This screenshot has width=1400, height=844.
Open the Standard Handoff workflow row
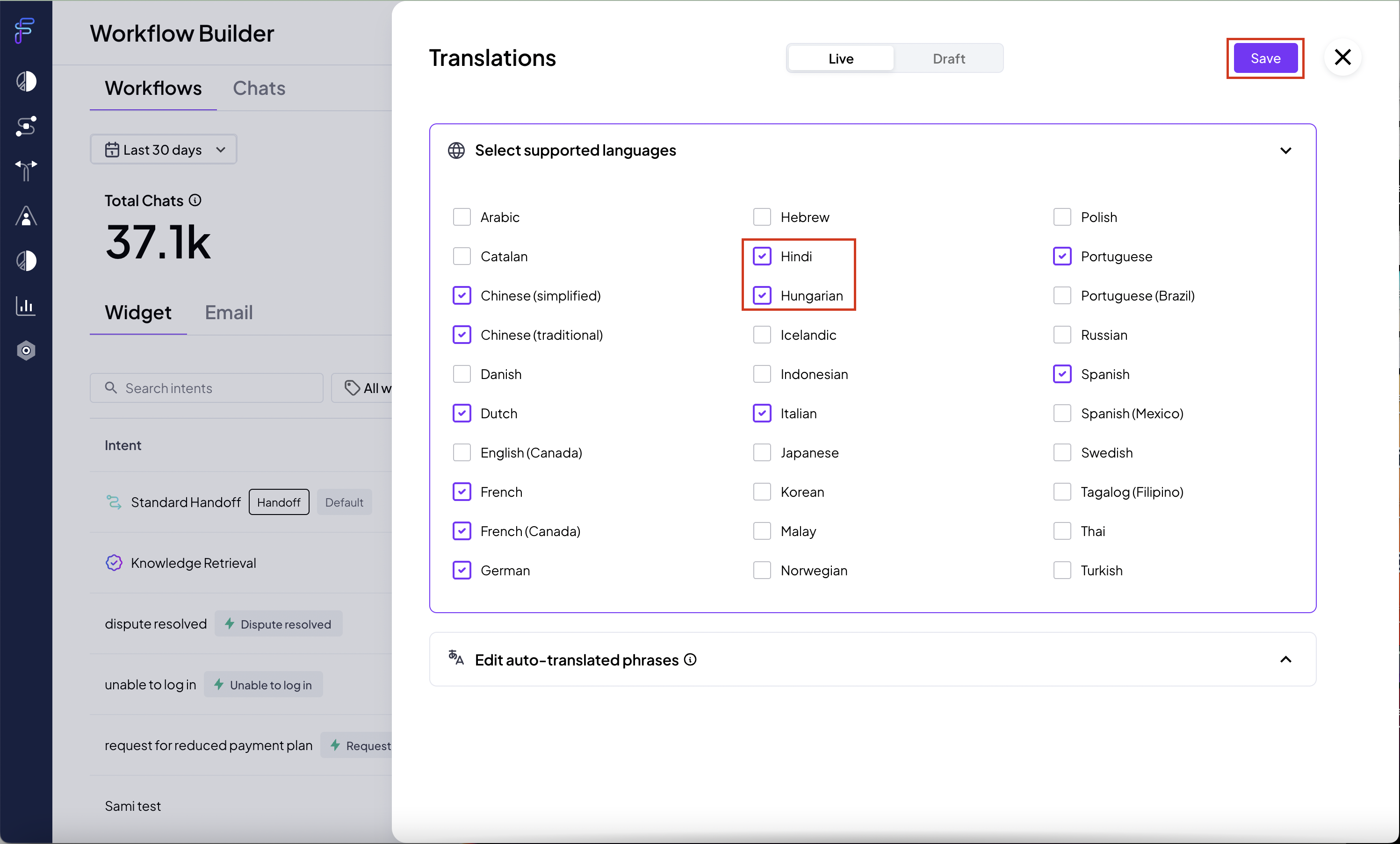241,502
